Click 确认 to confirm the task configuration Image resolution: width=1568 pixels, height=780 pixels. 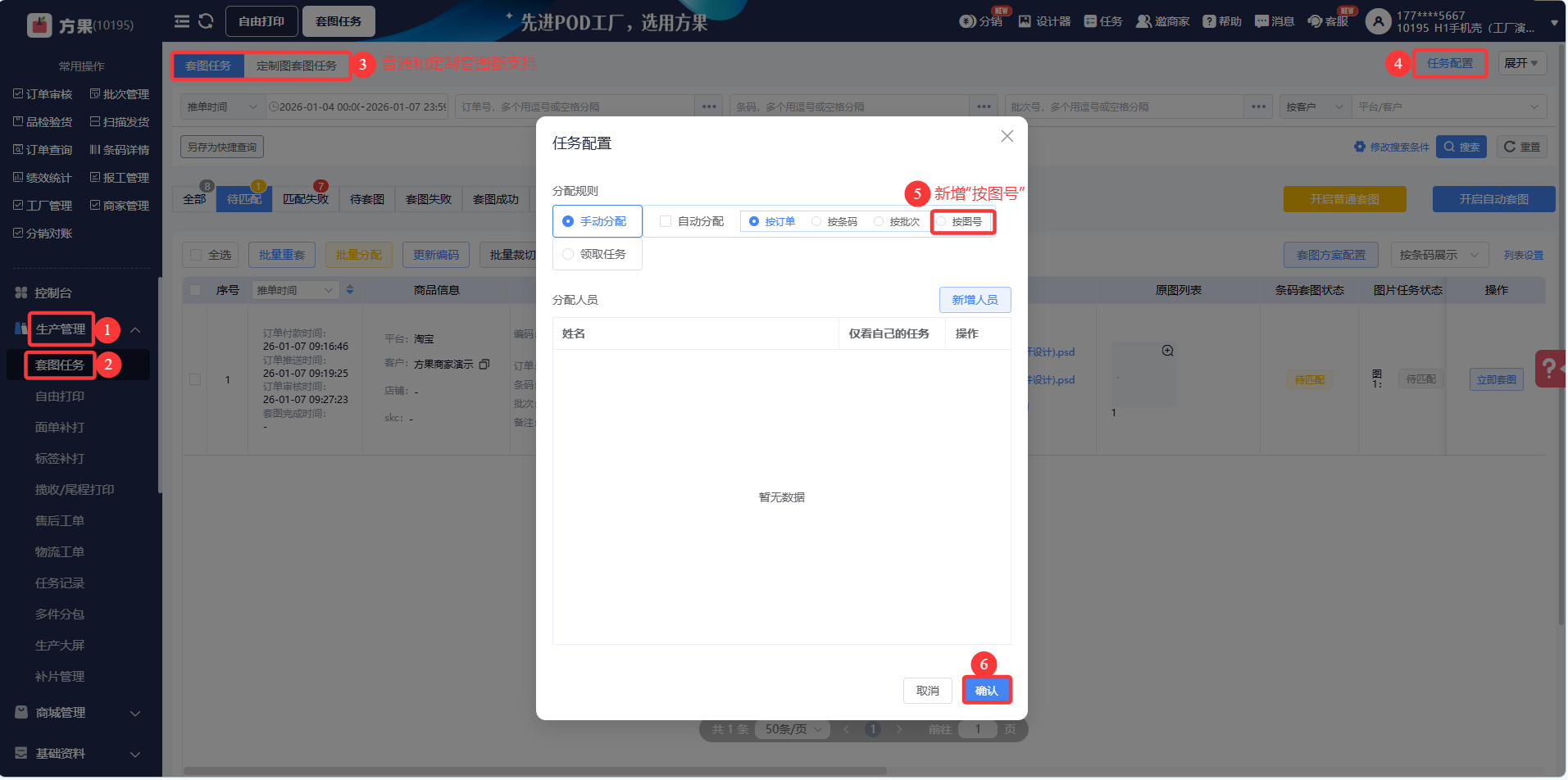(987, 691)
